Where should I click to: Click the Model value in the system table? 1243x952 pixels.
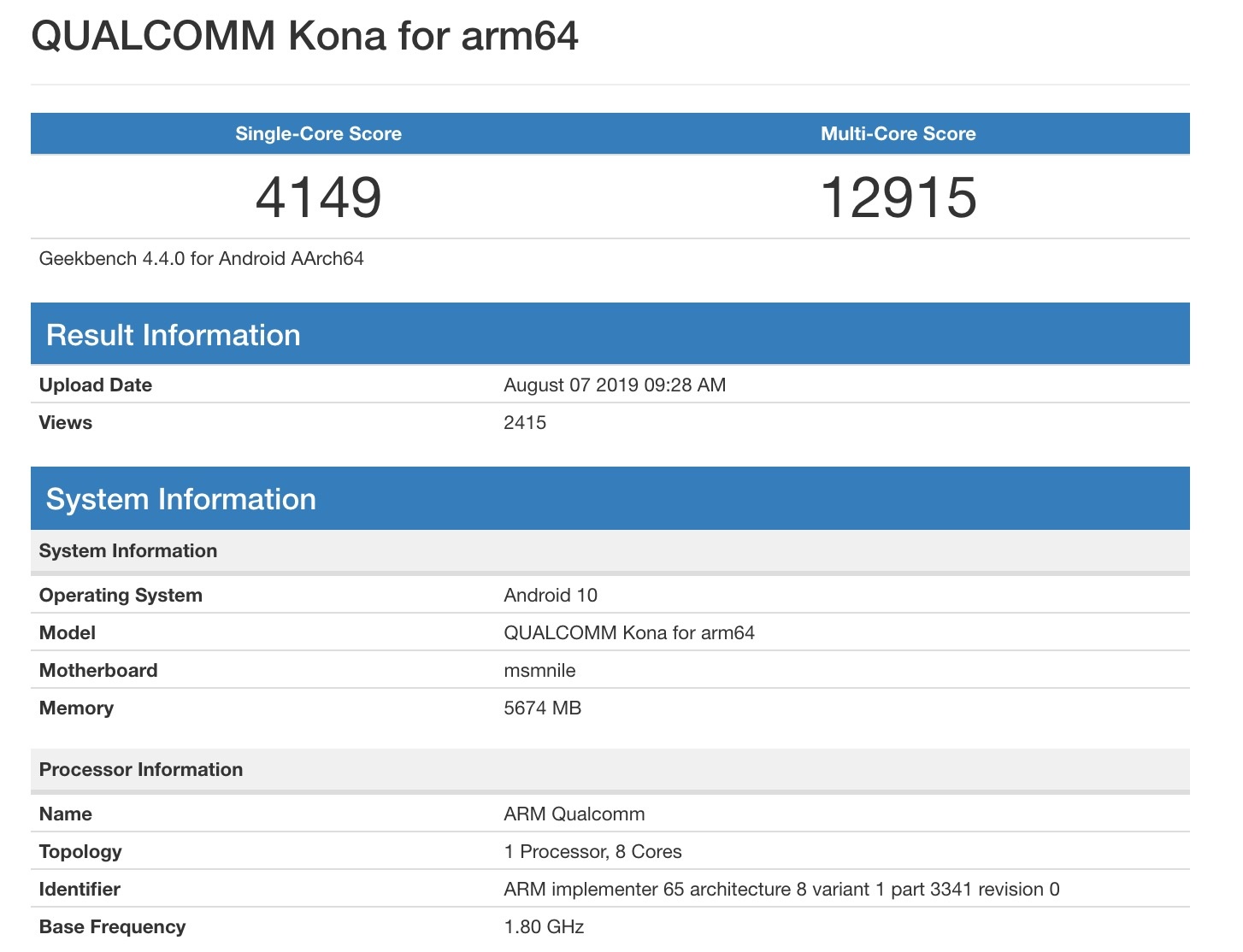click(628, 632)
